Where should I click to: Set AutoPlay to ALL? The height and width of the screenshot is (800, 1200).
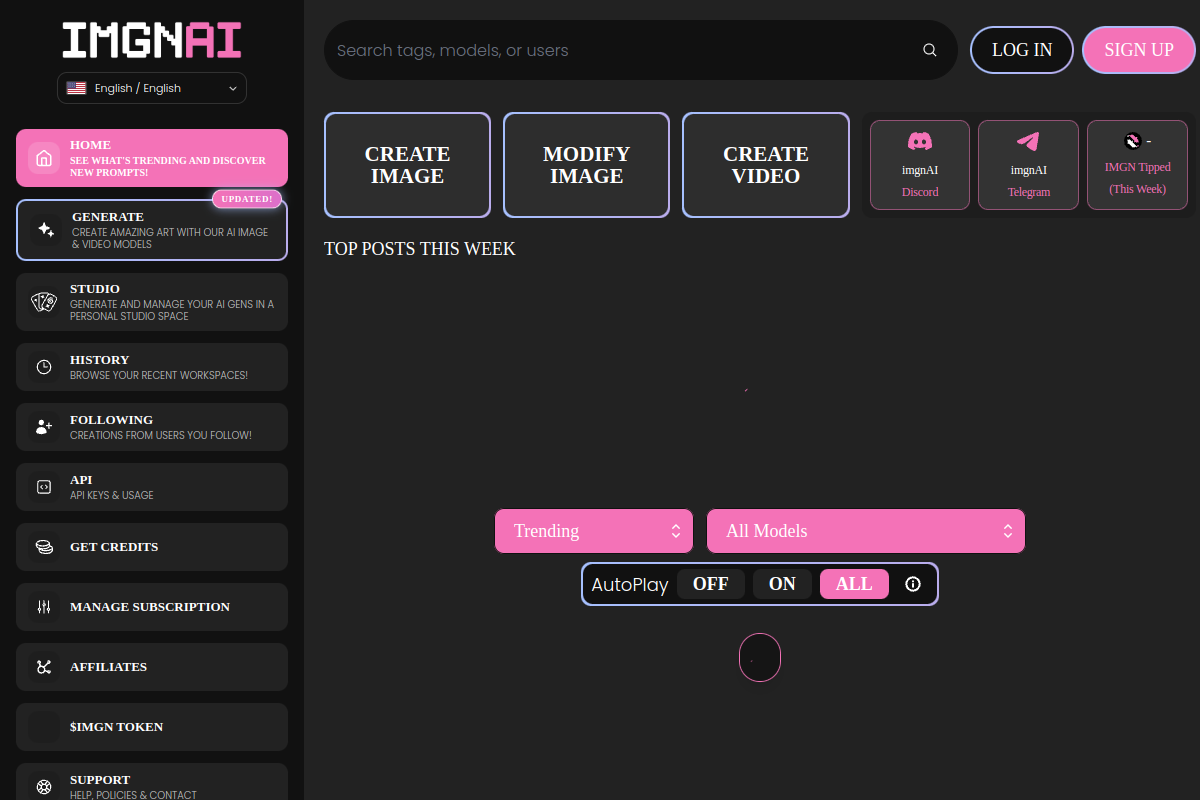854,584
